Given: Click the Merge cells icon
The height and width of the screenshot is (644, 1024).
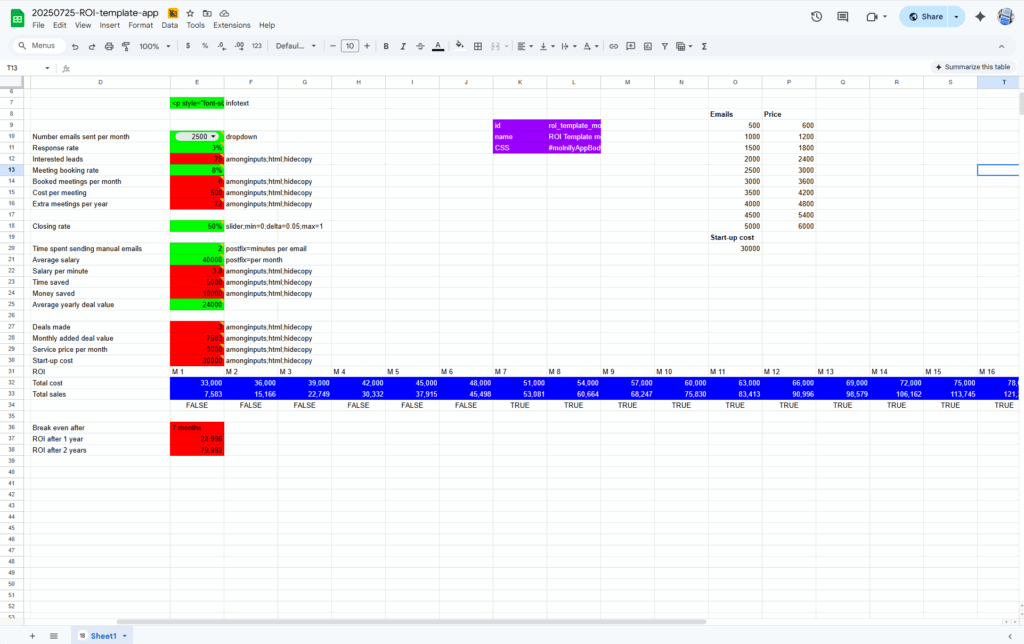Looking at the screenshot, I should pyautogui.click(x=496, y=46).
